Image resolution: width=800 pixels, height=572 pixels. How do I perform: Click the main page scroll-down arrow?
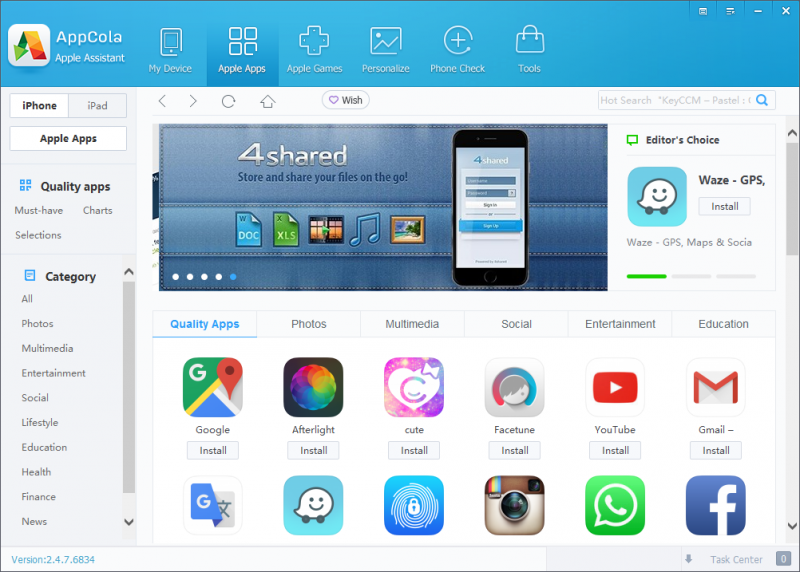pyautogui.click(x=792, y=526)
